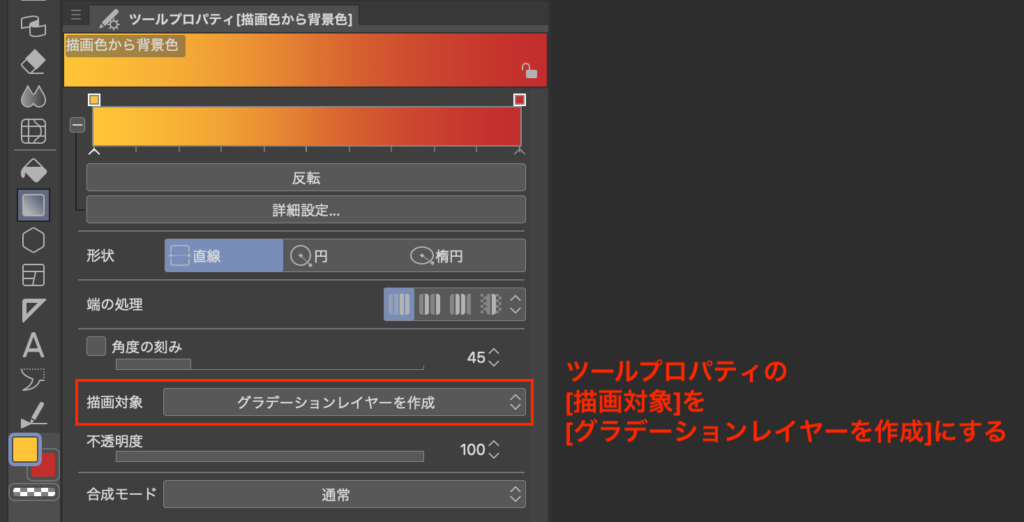Screen dimensions: 1024x522
Task: Choose second edge process option
Action: [429, 304]
